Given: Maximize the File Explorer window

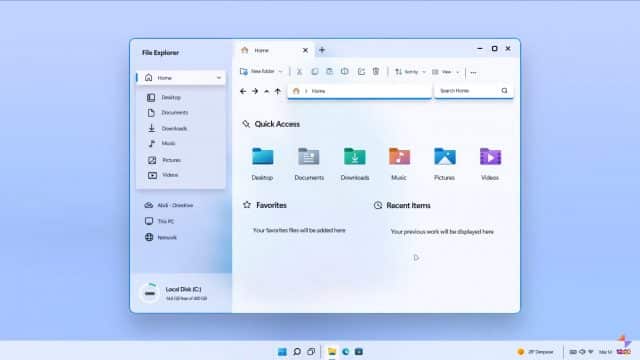Looking at the screenshot, I should pyautogui.click(x=494, y=49).
